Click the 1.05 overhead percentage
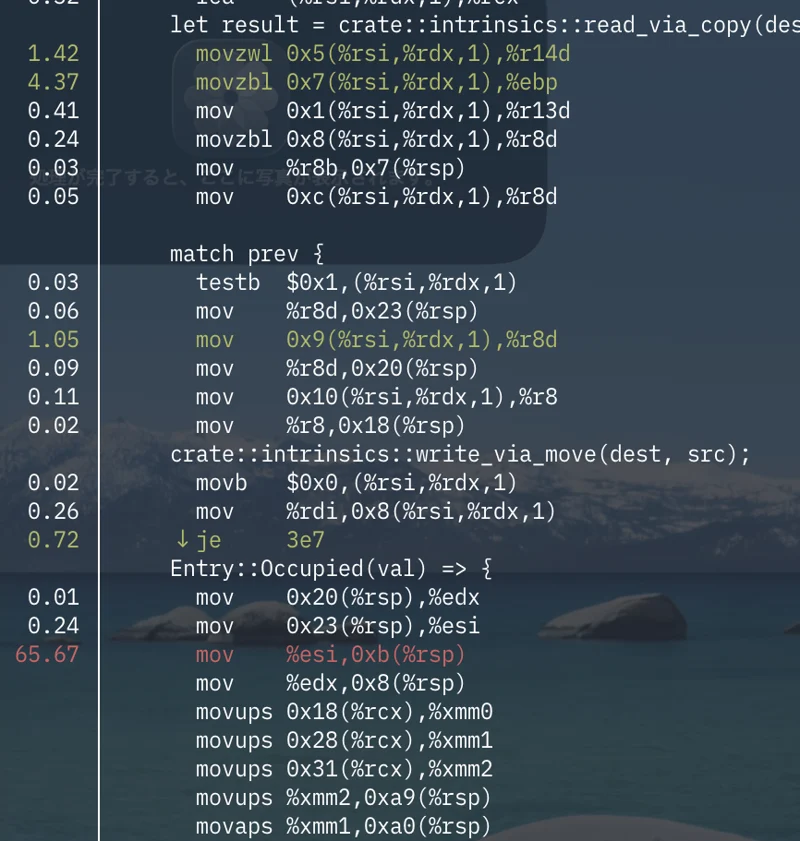 (x=53, y=340)
